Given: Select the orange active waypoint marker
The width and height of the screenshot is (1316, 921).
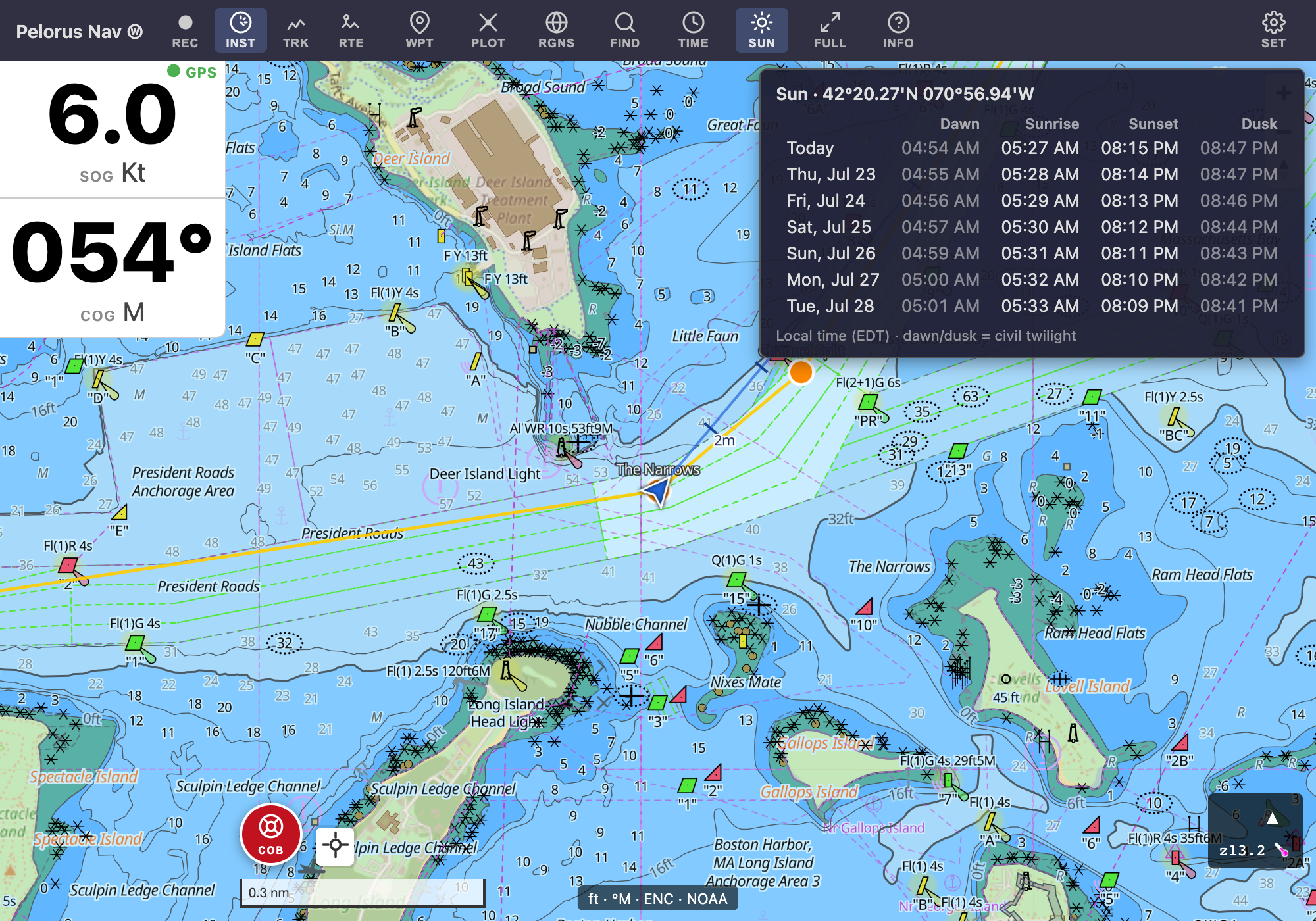Looking at the screenshot, I should pyautogui.click(x=801, y=372).
